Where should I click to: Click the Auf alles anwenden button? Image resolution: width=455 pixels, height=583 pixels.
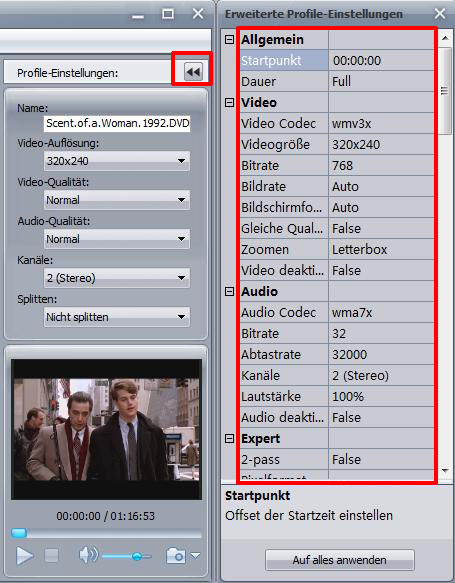[x=340, y=560]
